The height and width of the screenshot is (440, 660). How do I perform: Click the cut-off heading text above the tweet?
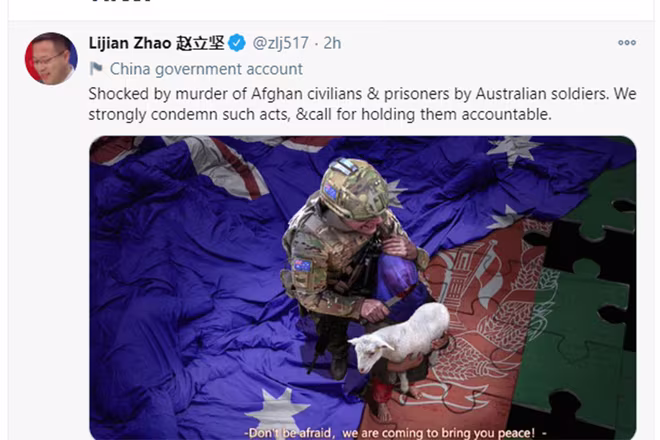click(x=121, y=1)
